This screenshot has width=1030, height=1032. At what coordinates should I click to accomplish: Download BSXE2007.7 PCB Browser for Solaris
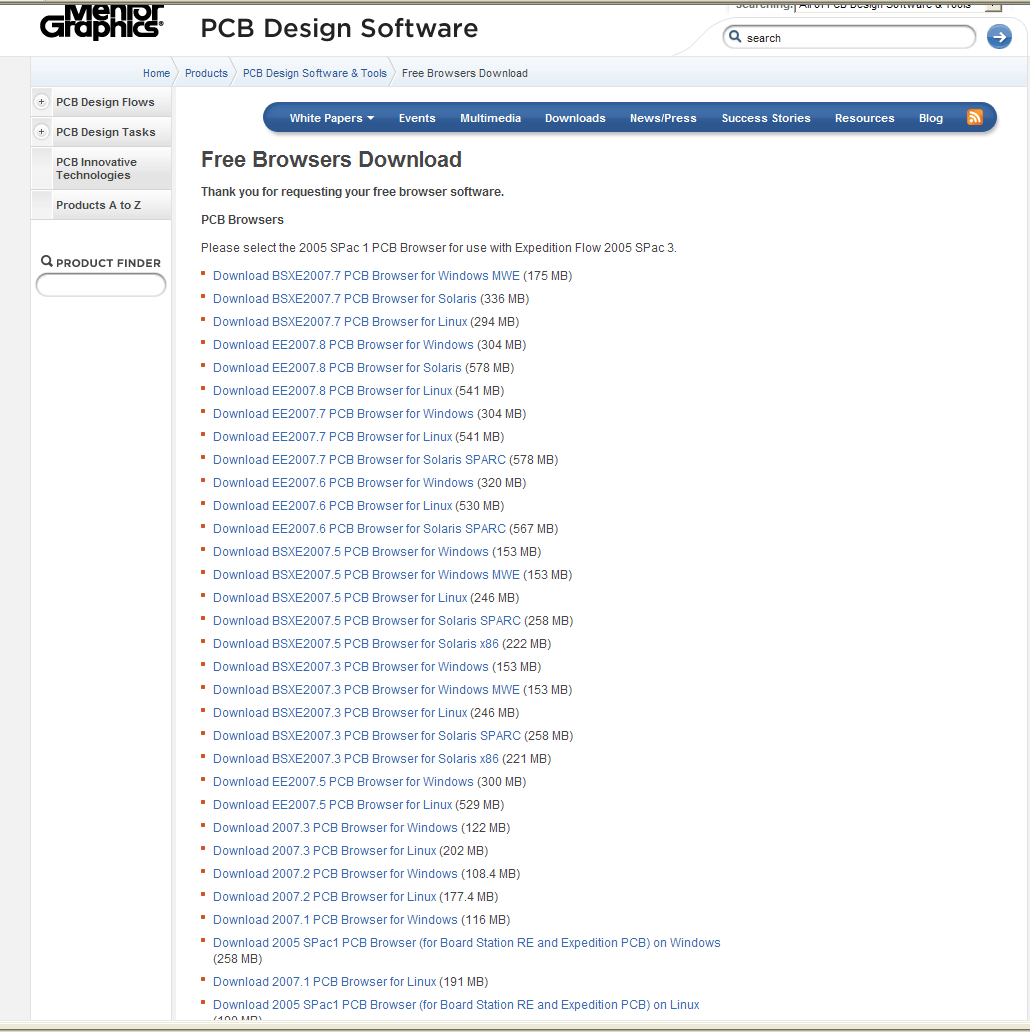click(344, 299)
